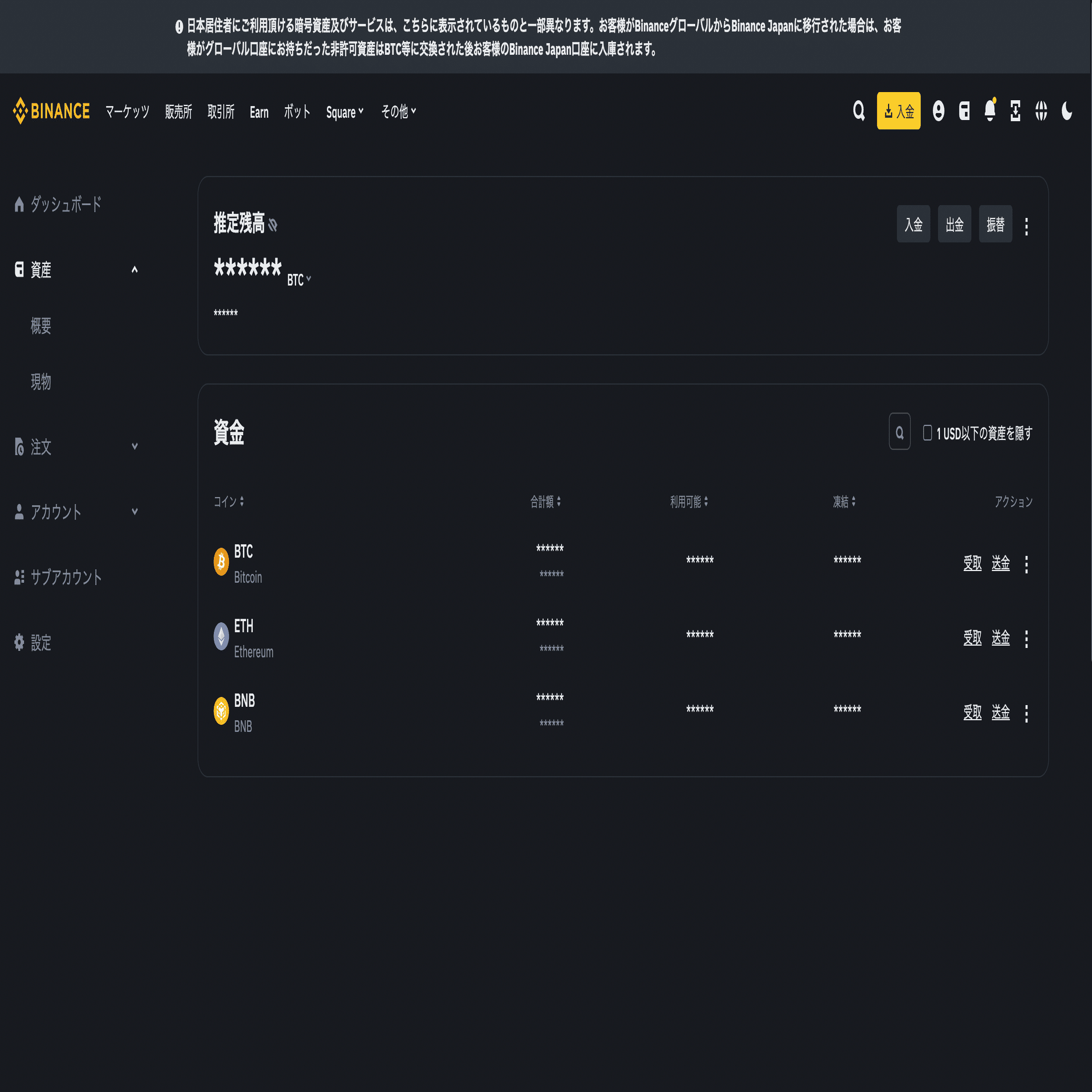Sort the table by 利用可能
Screen dimensions: 1092x1092
pyautogui.click(x=689, y=501)
